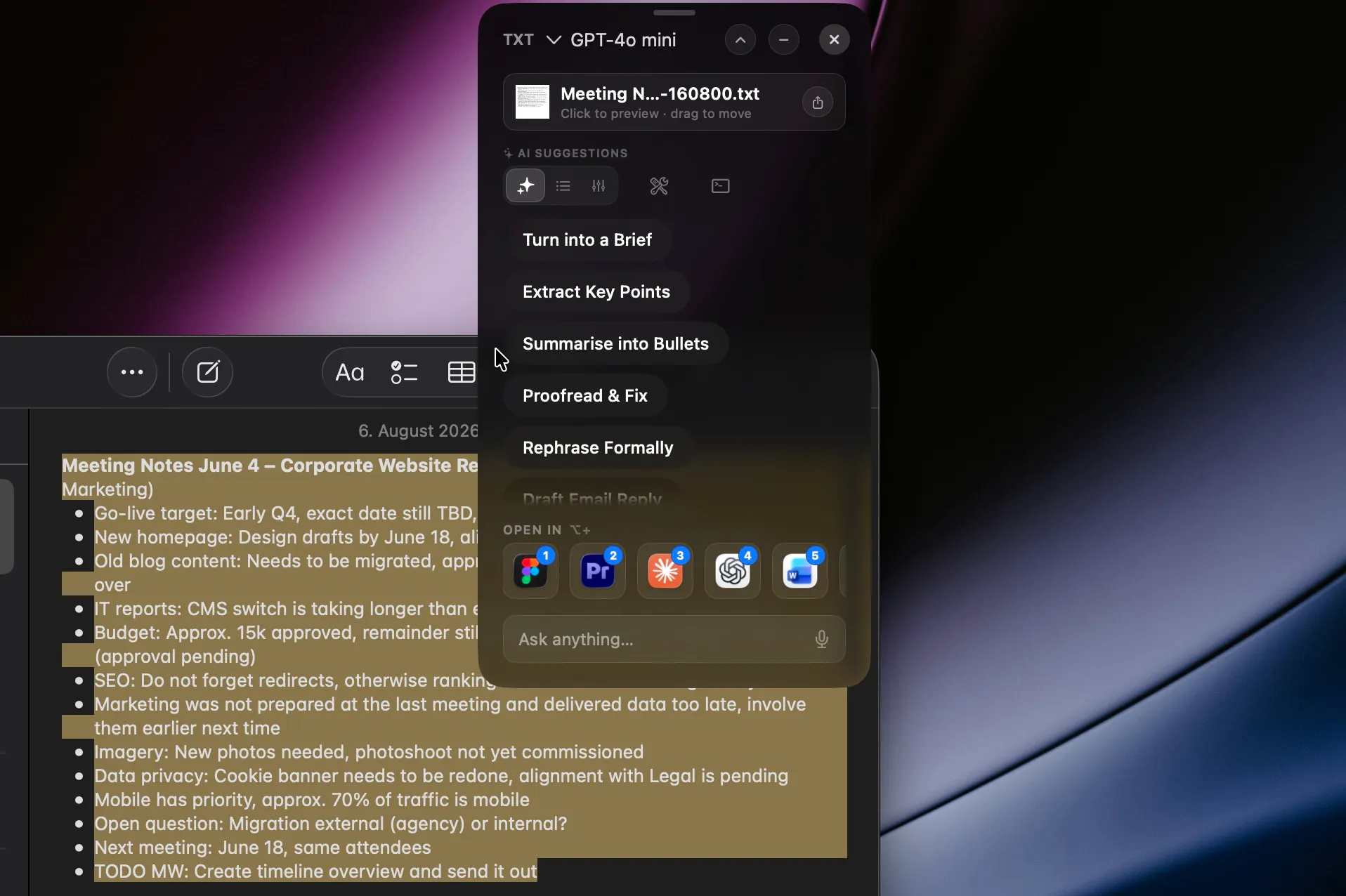Image resolution: width=1346 pixels, height=896 pixels.
Task: Click Summarise into Bullets suggestion
Action: (615, 344)
